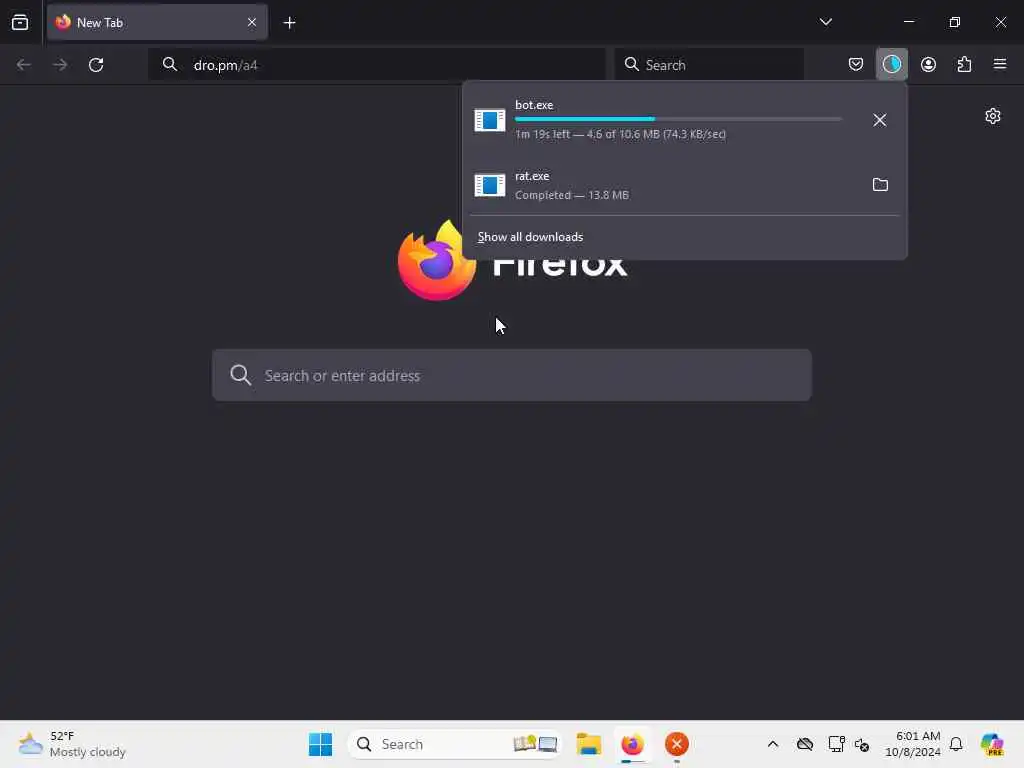
Task: Restore down the Firefox window
Action: (x=954, y=22)
